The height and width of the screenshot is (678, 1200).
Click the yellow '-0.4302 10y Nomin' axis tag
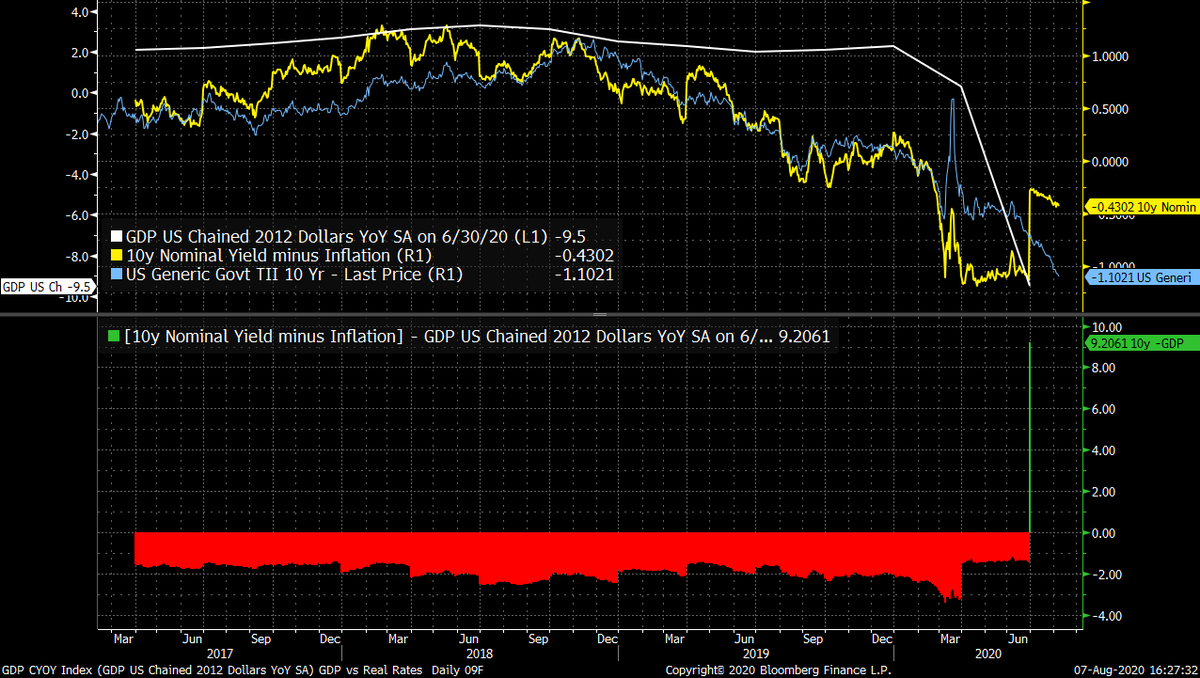[1143, 206]
